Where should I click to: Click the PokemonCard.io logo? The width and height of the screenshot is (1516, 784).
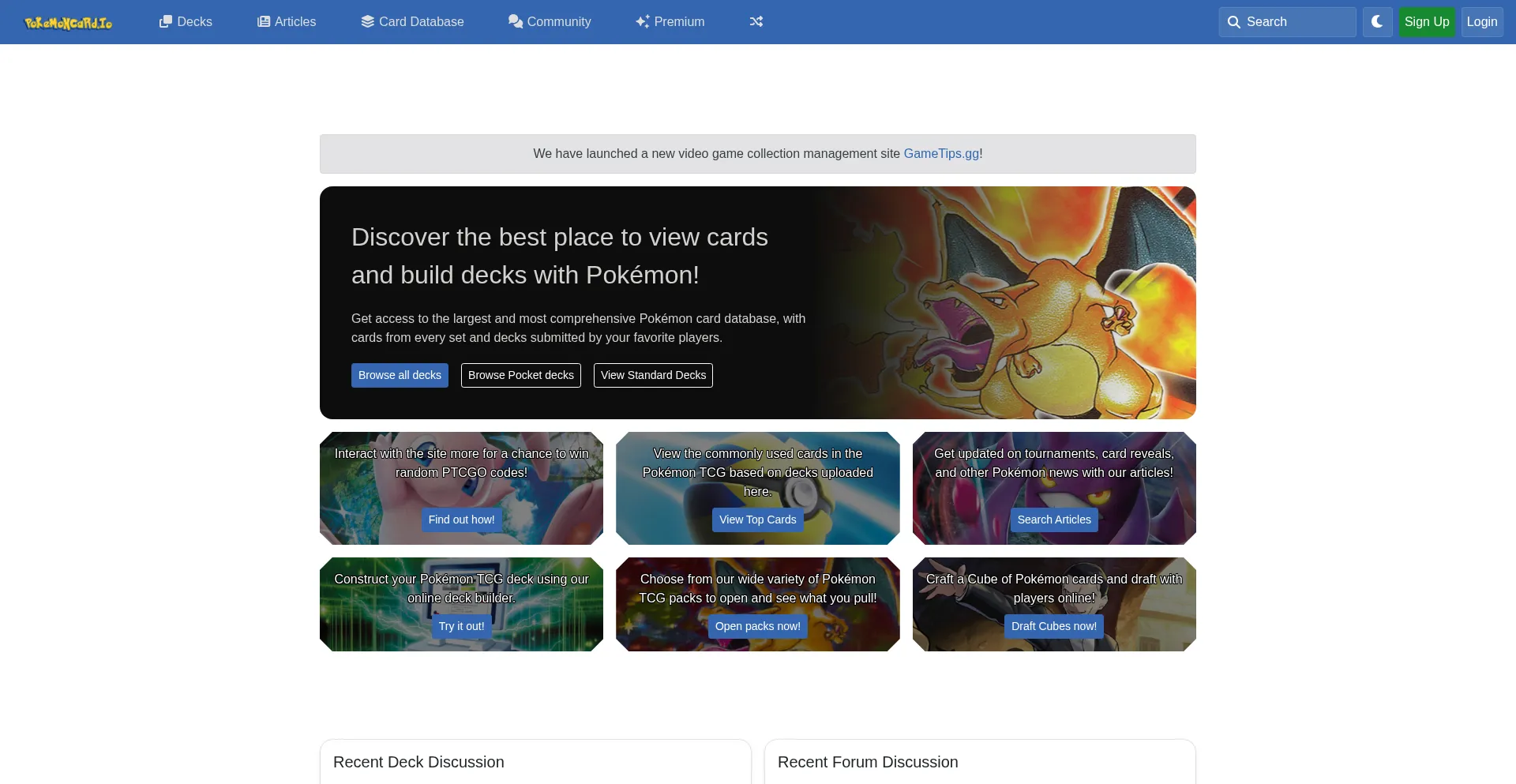pos(68,23)
